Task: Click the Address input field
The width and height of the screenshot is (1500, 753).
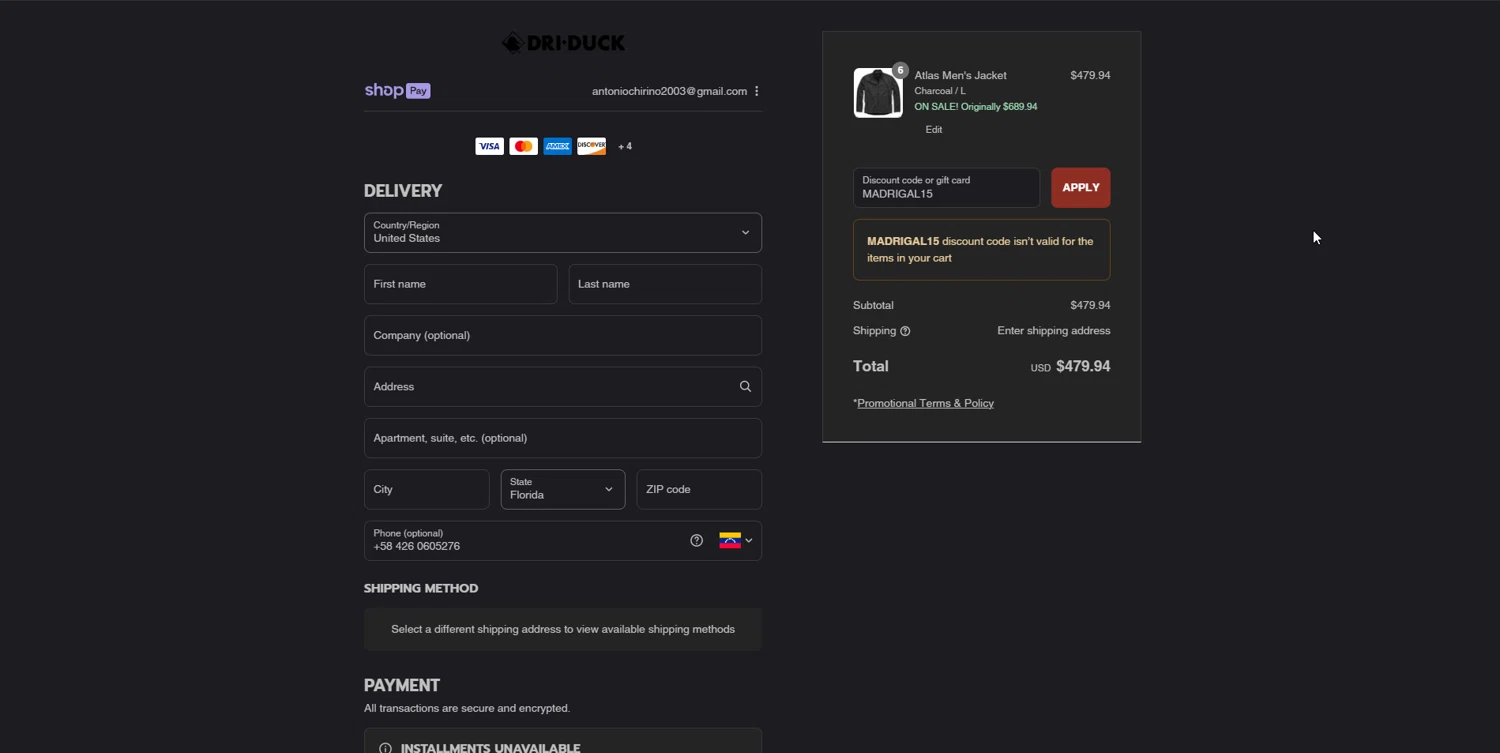Action: 563,386
